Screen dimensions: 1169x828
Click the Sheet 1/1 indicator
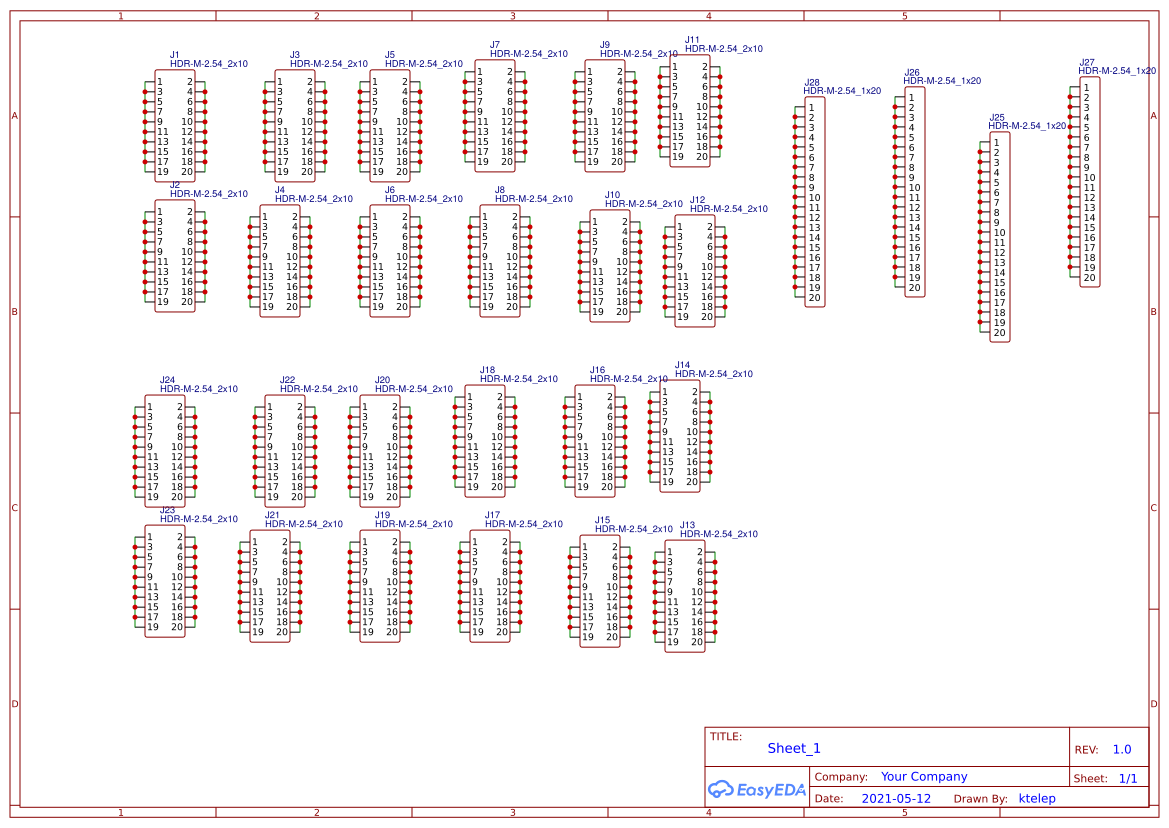pos(1129,777)
